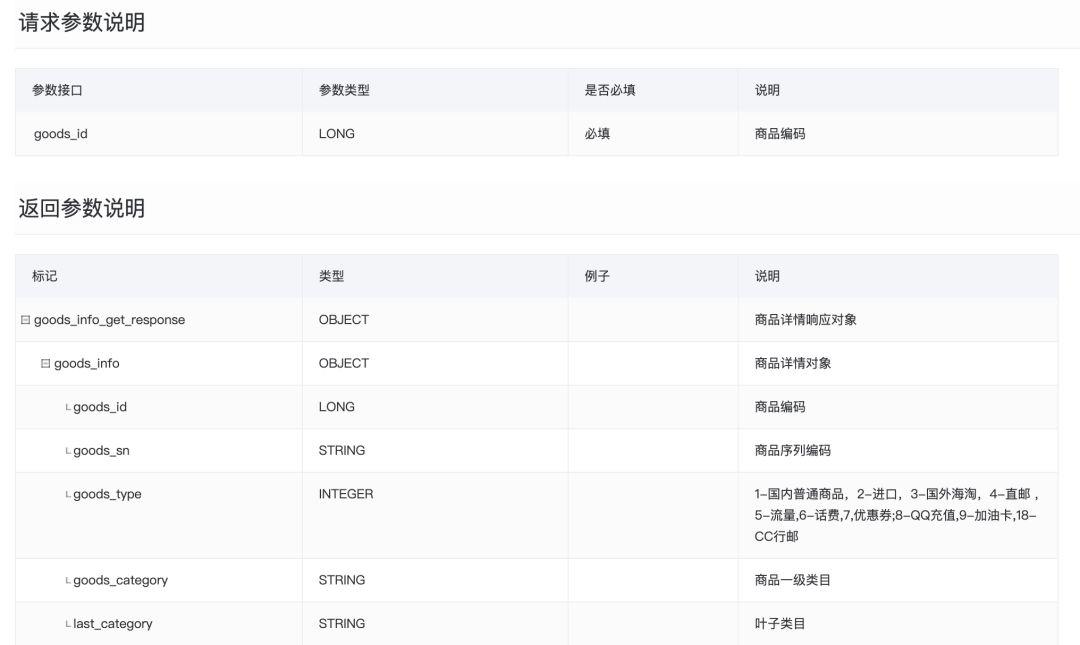The height and width of the screenshot is (645, 1080).
Task: Click the 请求参数说明 section heading
Action: (82, 23)
